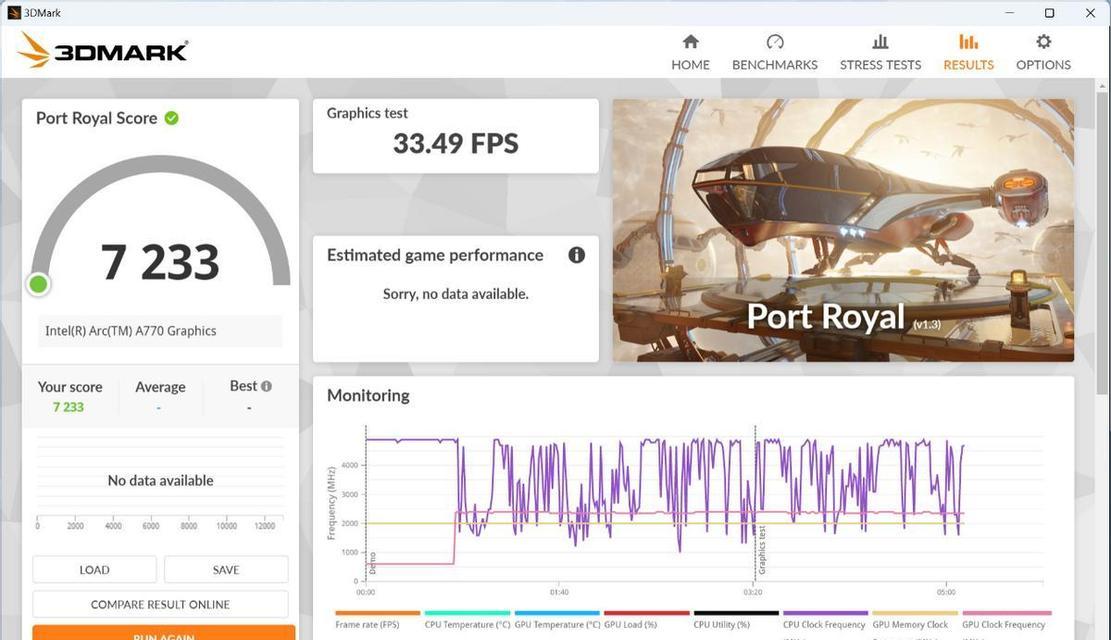Click the 33.49 FPS value

click(456, 143)
